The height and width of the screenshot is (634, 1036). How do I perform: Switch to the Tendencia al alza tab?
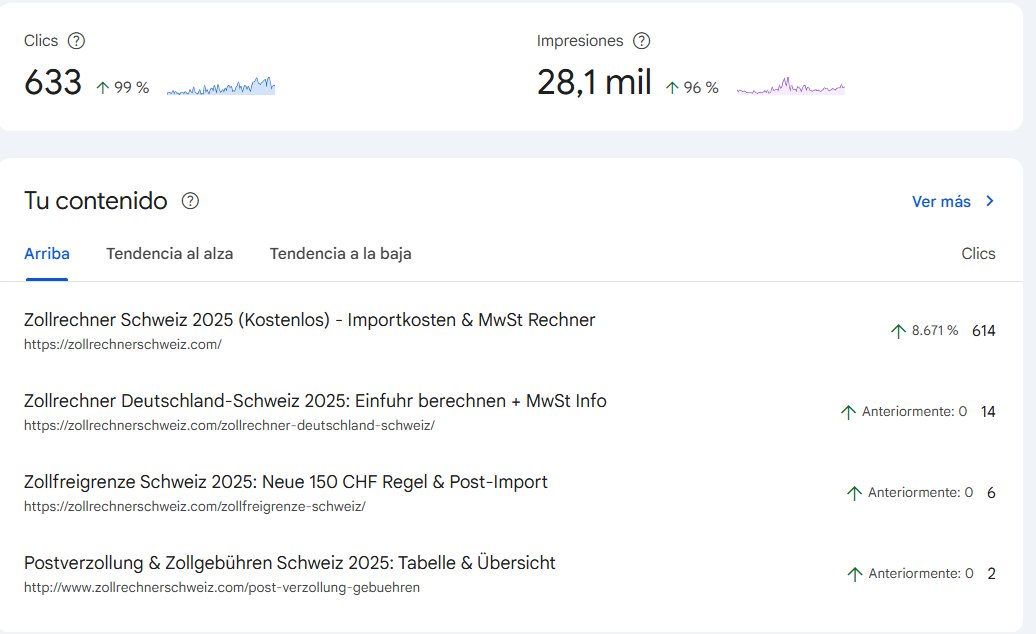point(168,253)
